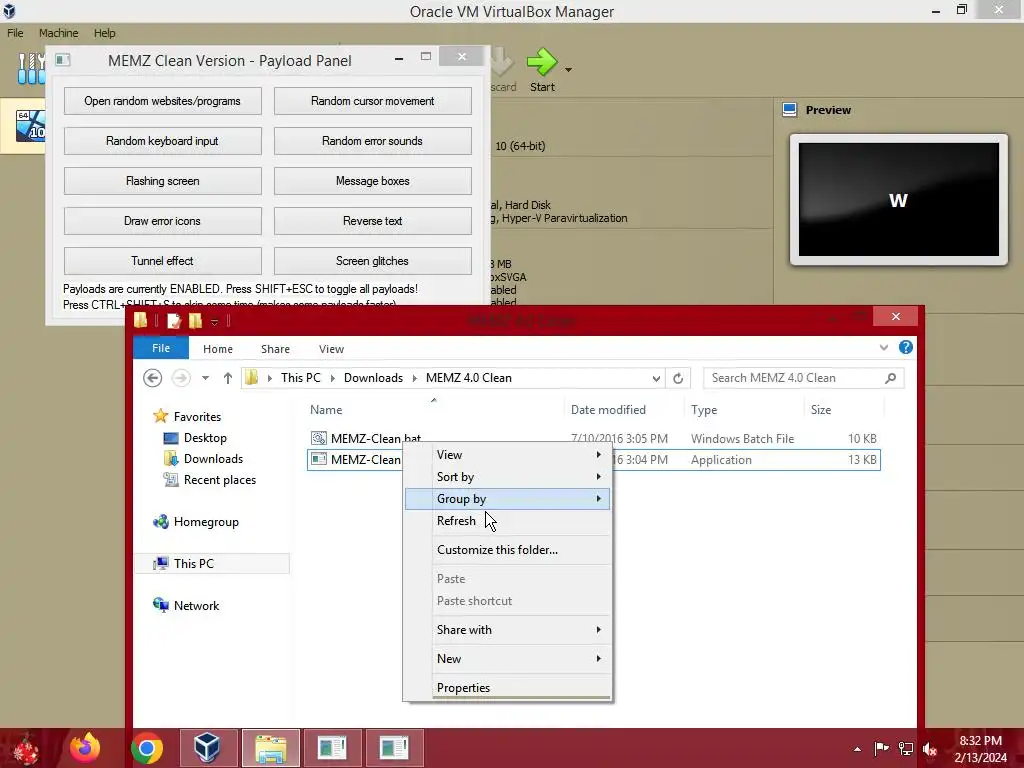Choose Refresh from the context menu
Screen dimensions: 1024x768
coord(507,520)
